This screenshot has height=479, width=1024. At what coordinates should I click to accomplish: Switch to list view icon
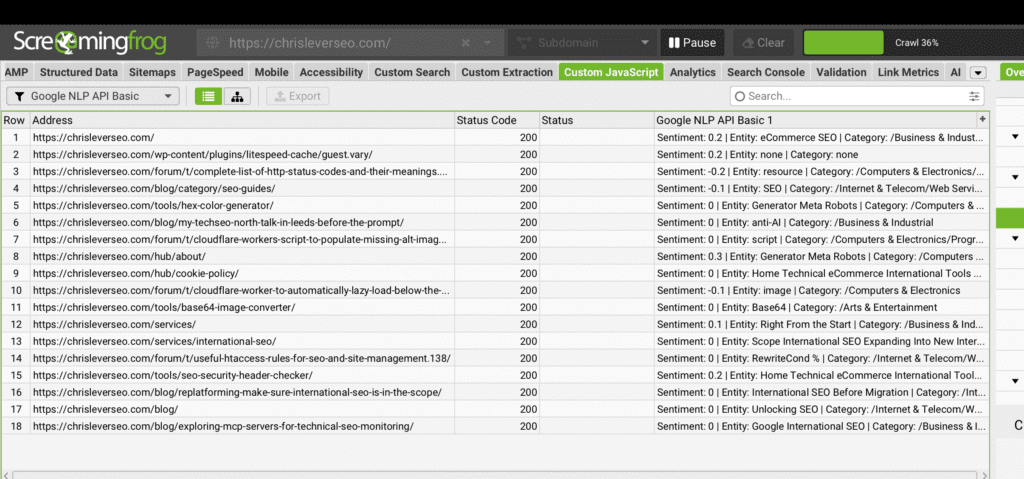[x=208, y=96]
